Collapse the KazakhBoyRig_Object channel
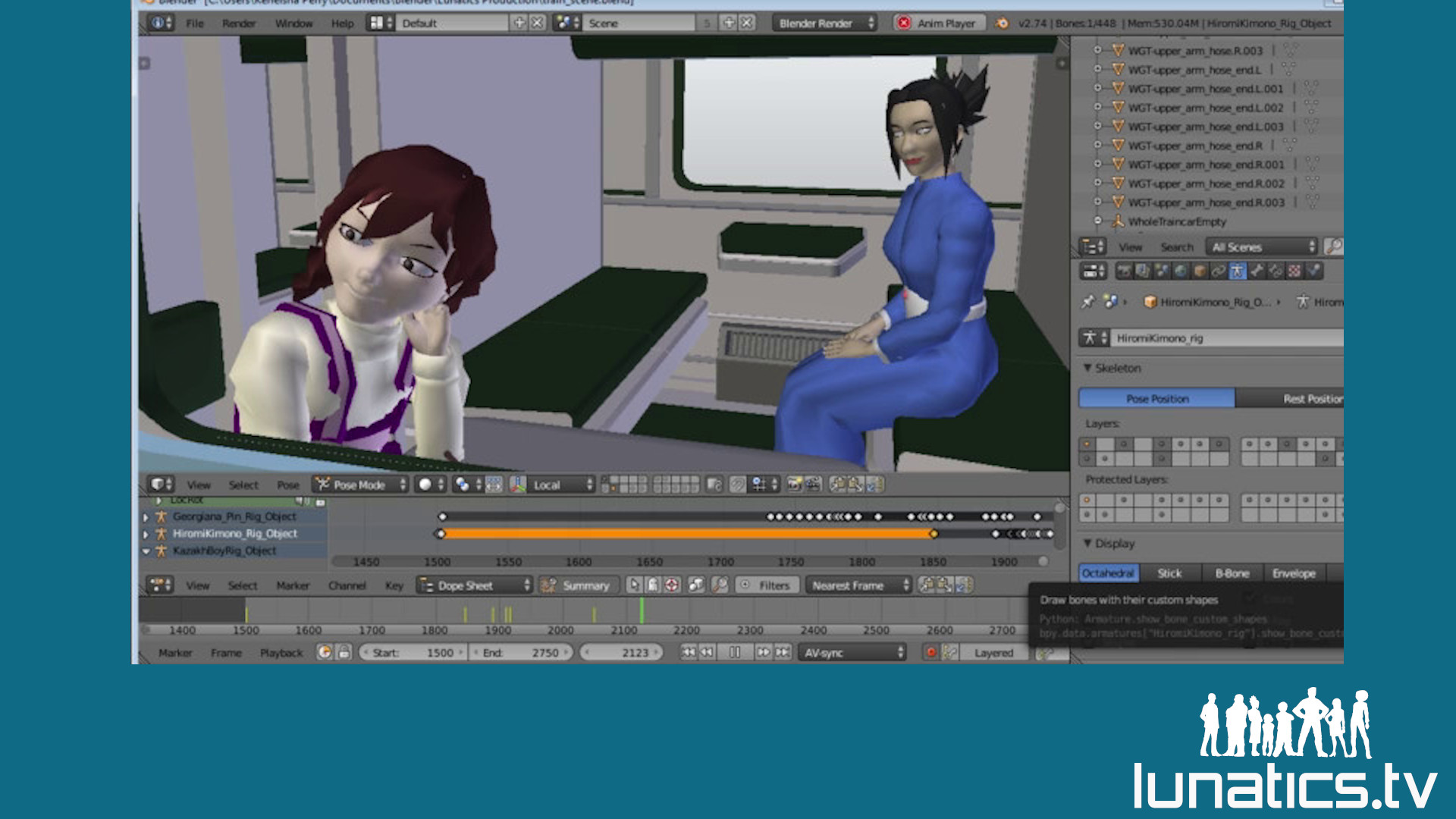The image size is (1456, 819). pos(146,551)
